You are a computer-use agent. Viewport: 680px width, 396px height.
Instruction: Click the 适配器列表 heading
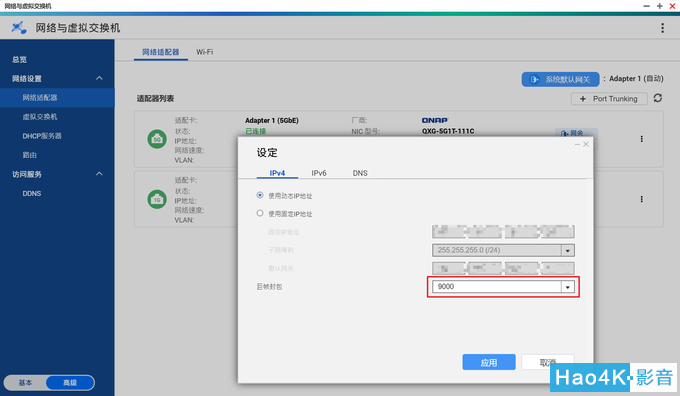click(155, 98)
